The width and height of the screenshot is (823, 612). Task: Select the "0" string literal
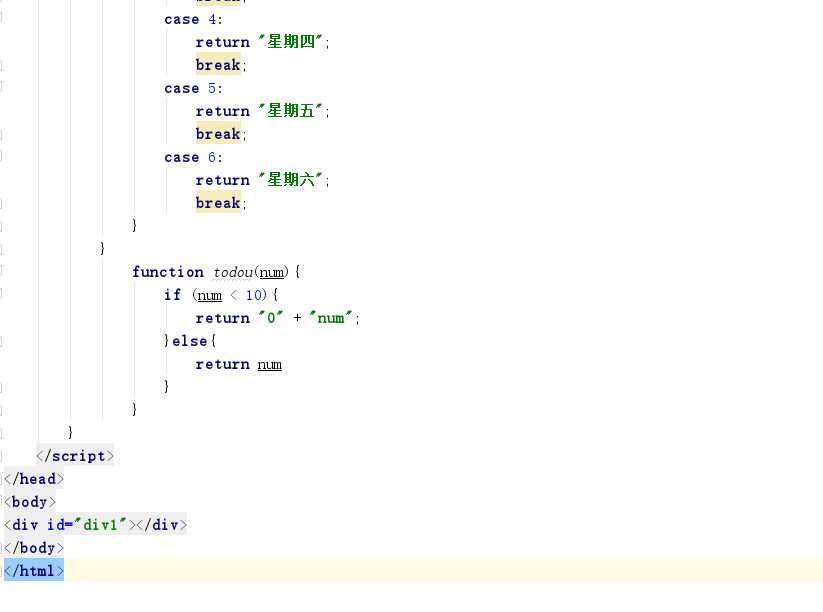(x=271, y=318)
